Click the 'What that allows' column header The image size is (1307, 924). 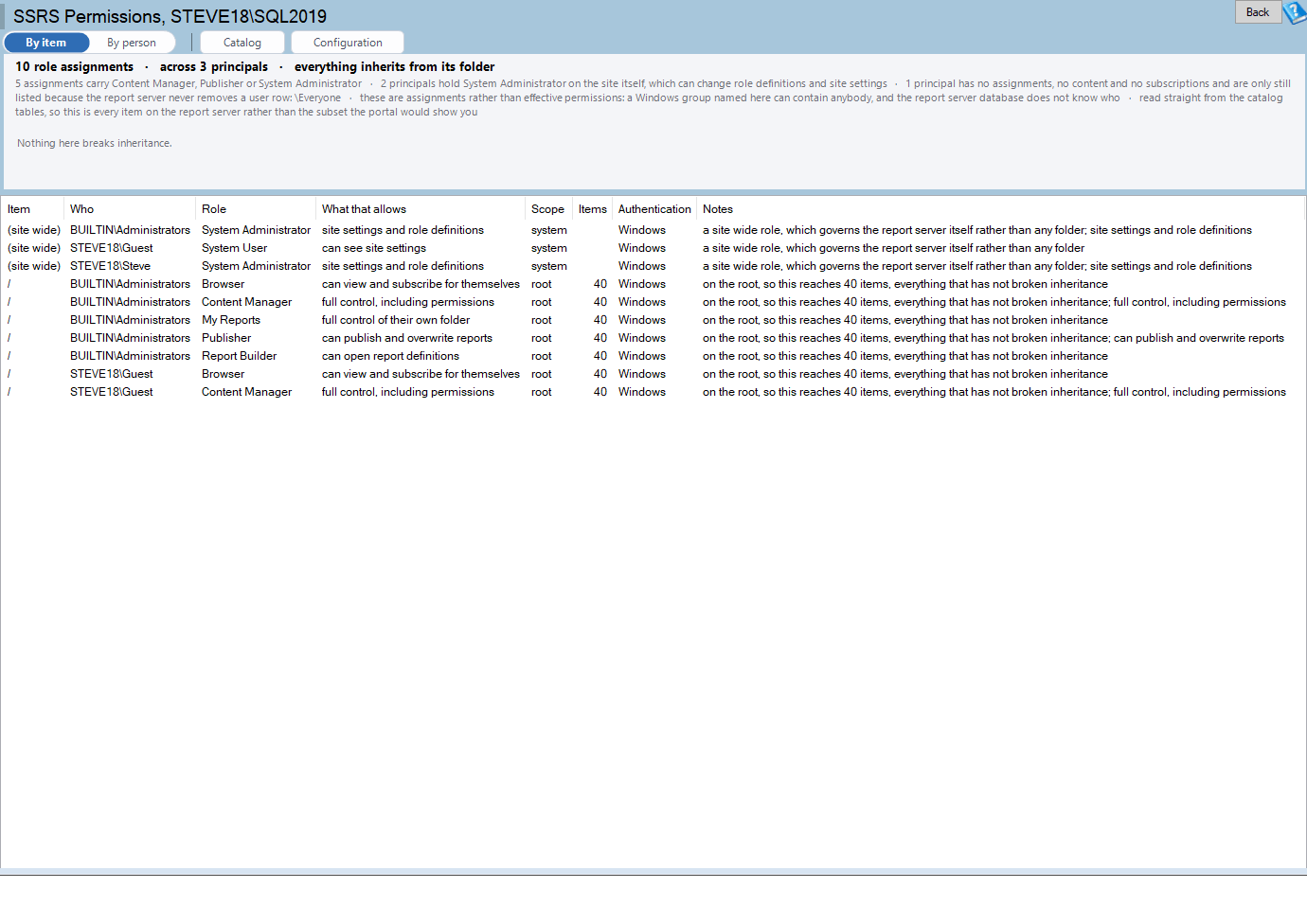coord(421,209)
